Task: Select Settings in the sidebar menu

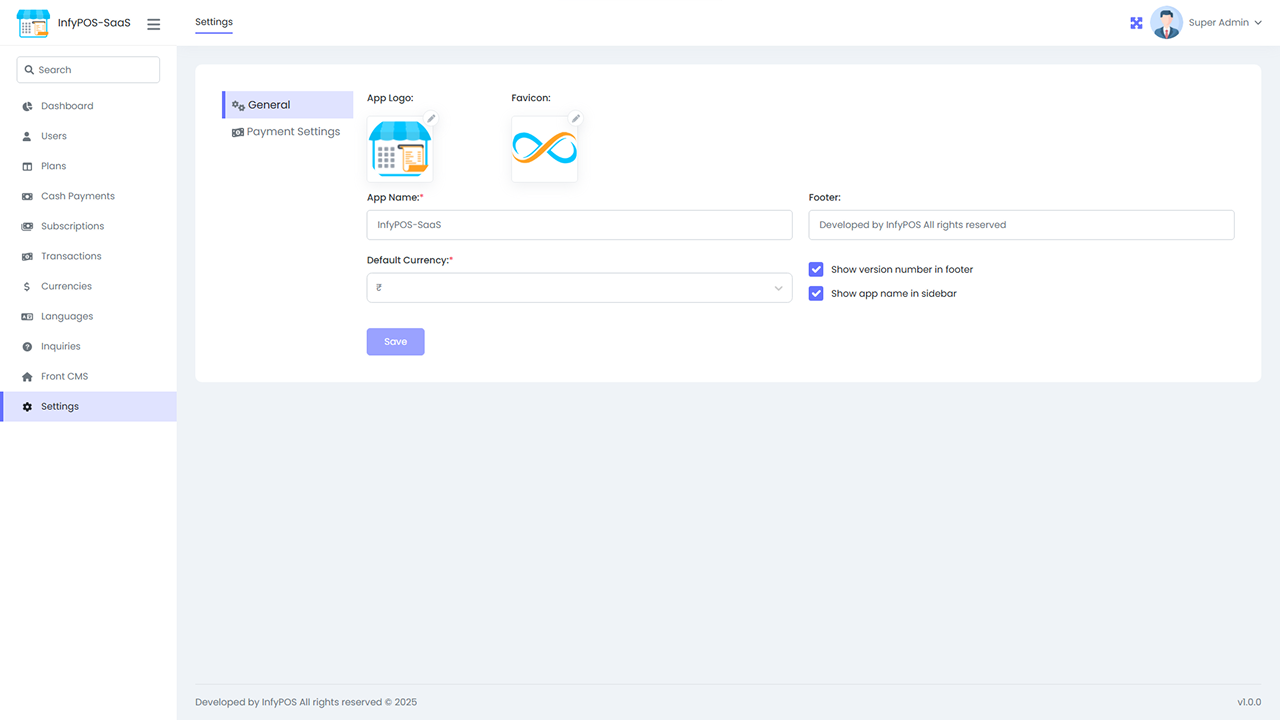Action: pos(58,406)
